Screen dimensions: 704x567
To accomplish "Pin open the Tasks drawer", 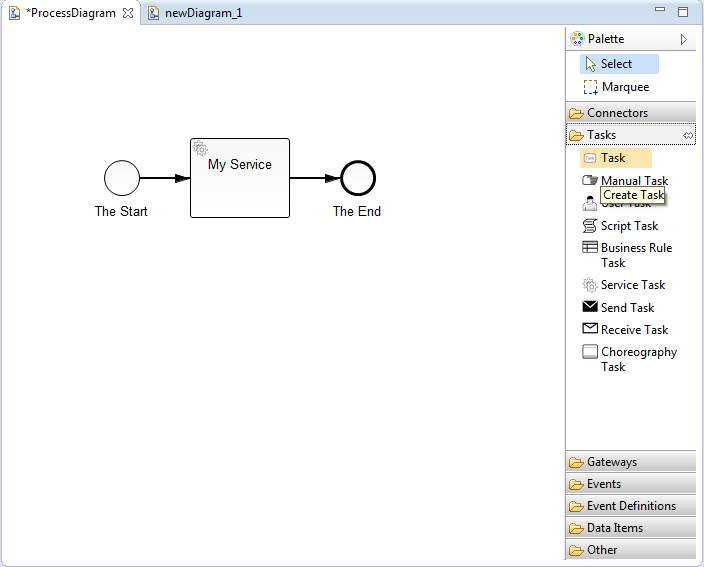I will [x=688, y=135].
